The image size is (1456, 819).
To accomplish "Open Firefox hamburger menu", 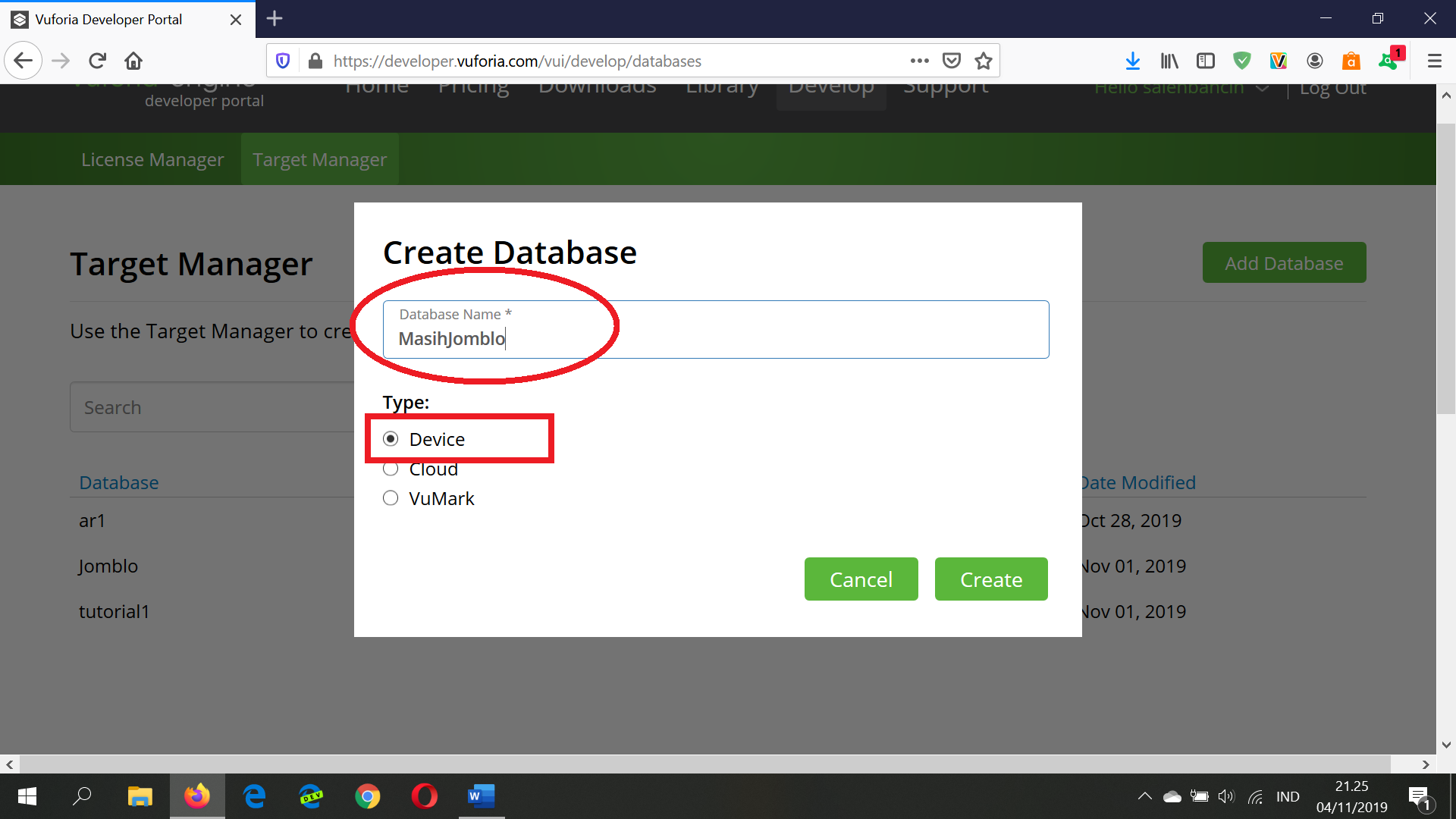I will (x=1434, y=61).
